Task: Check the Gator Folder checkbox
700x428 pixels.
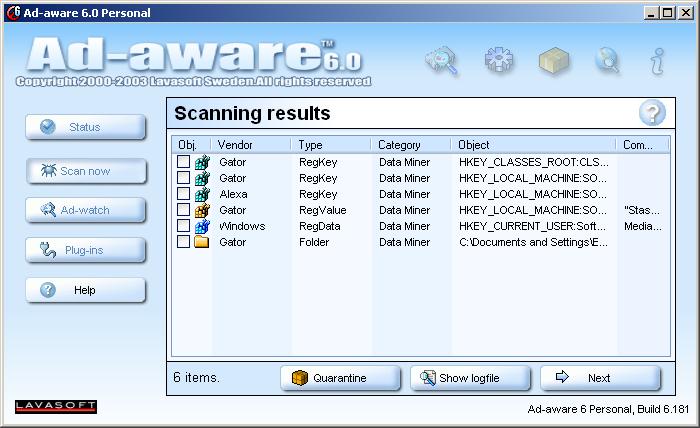Action: click(183, 242)
